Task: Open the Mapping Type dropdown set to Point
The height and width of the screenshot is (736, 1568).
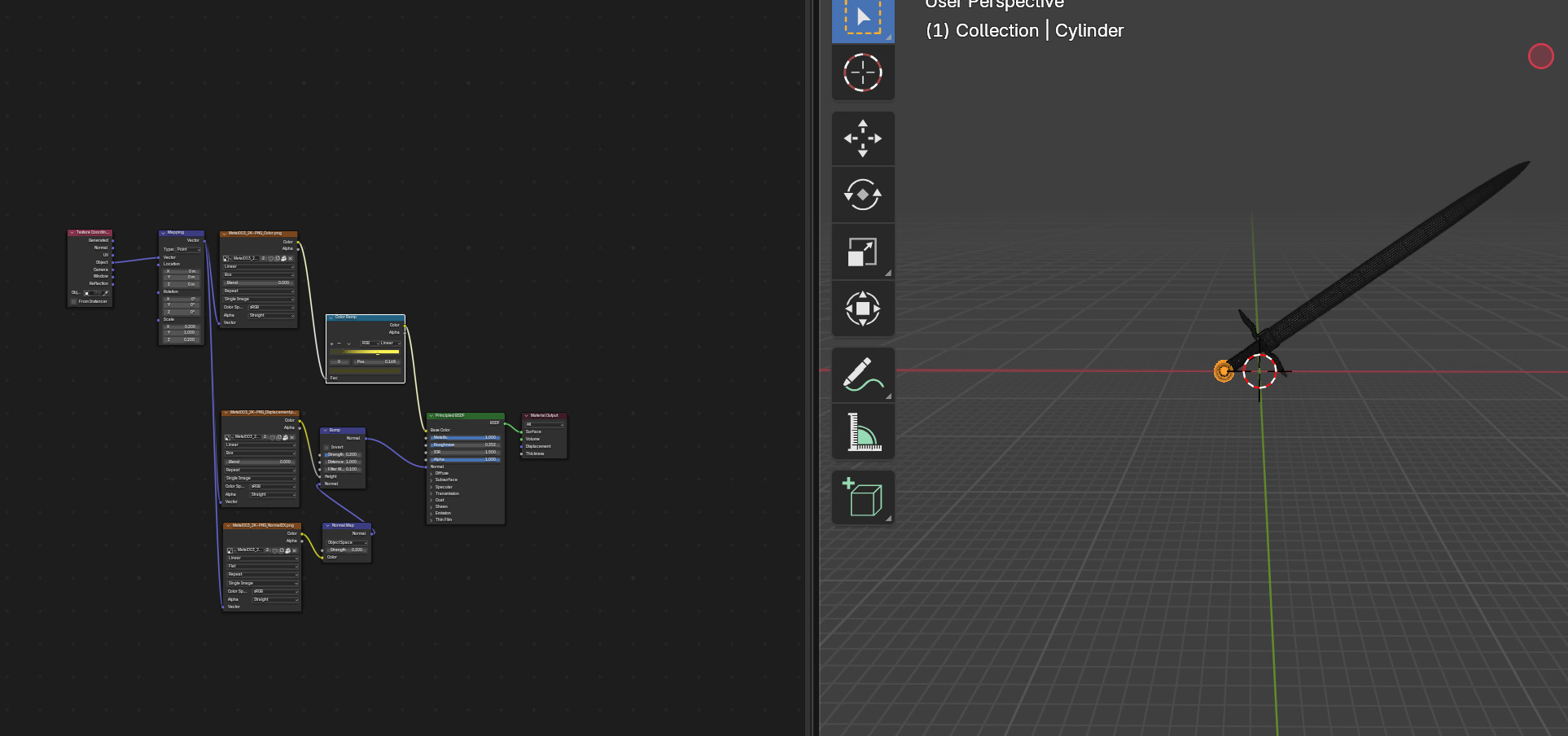Action: pos(189,249)
